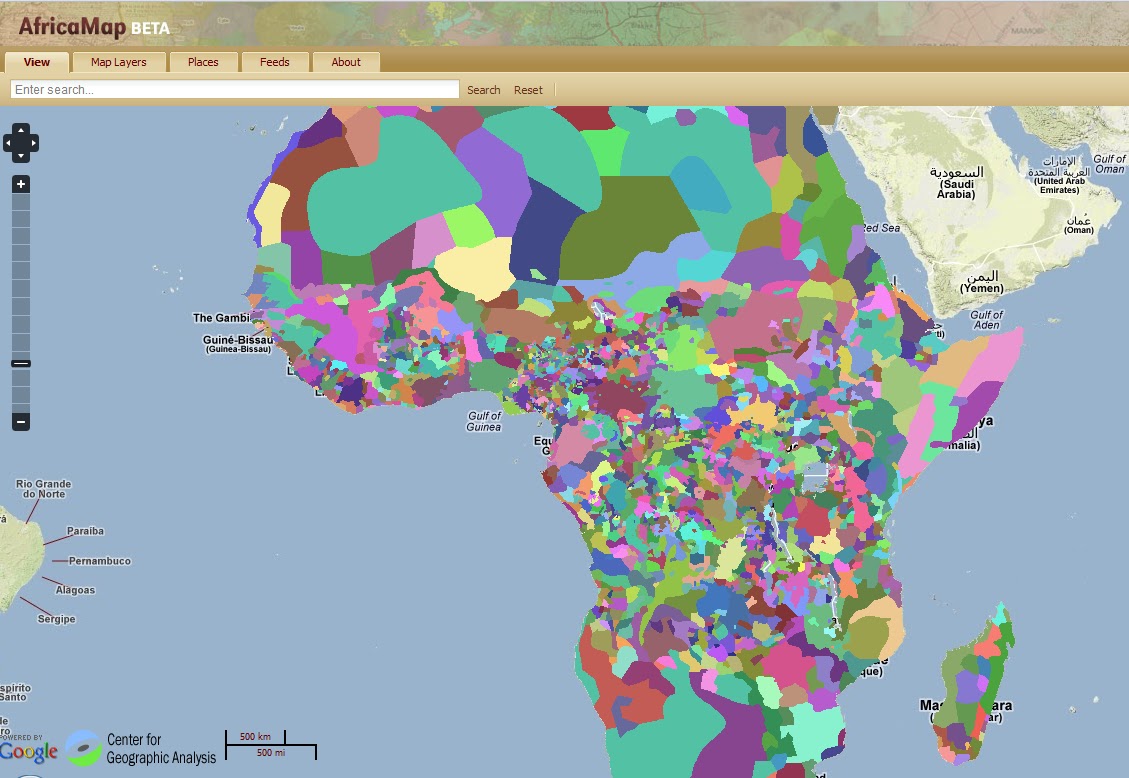Pan the map north using the up arrow

[20, 128]
